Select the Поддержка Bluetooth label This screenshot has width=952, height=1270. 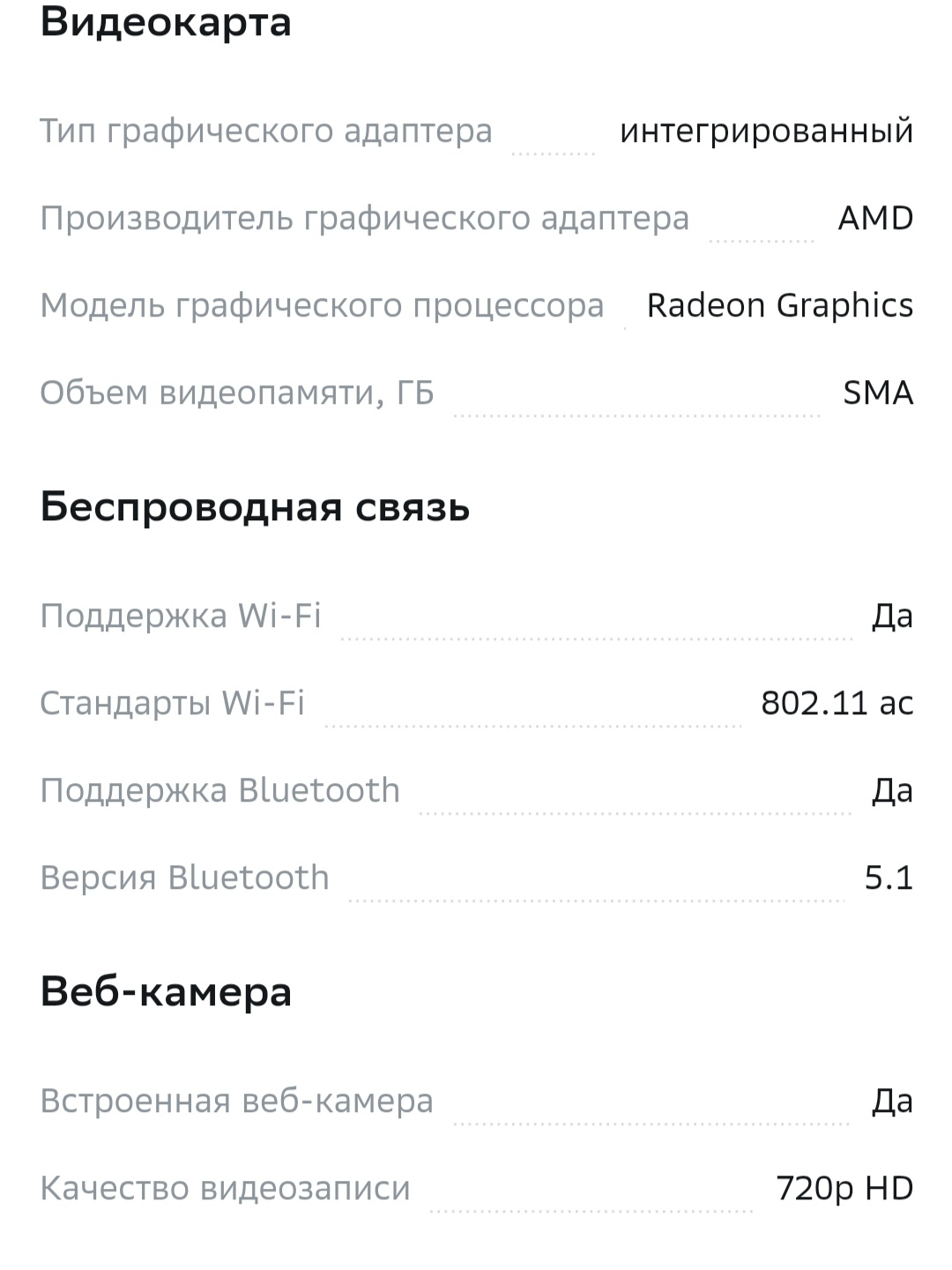click(x=219, y=790)
